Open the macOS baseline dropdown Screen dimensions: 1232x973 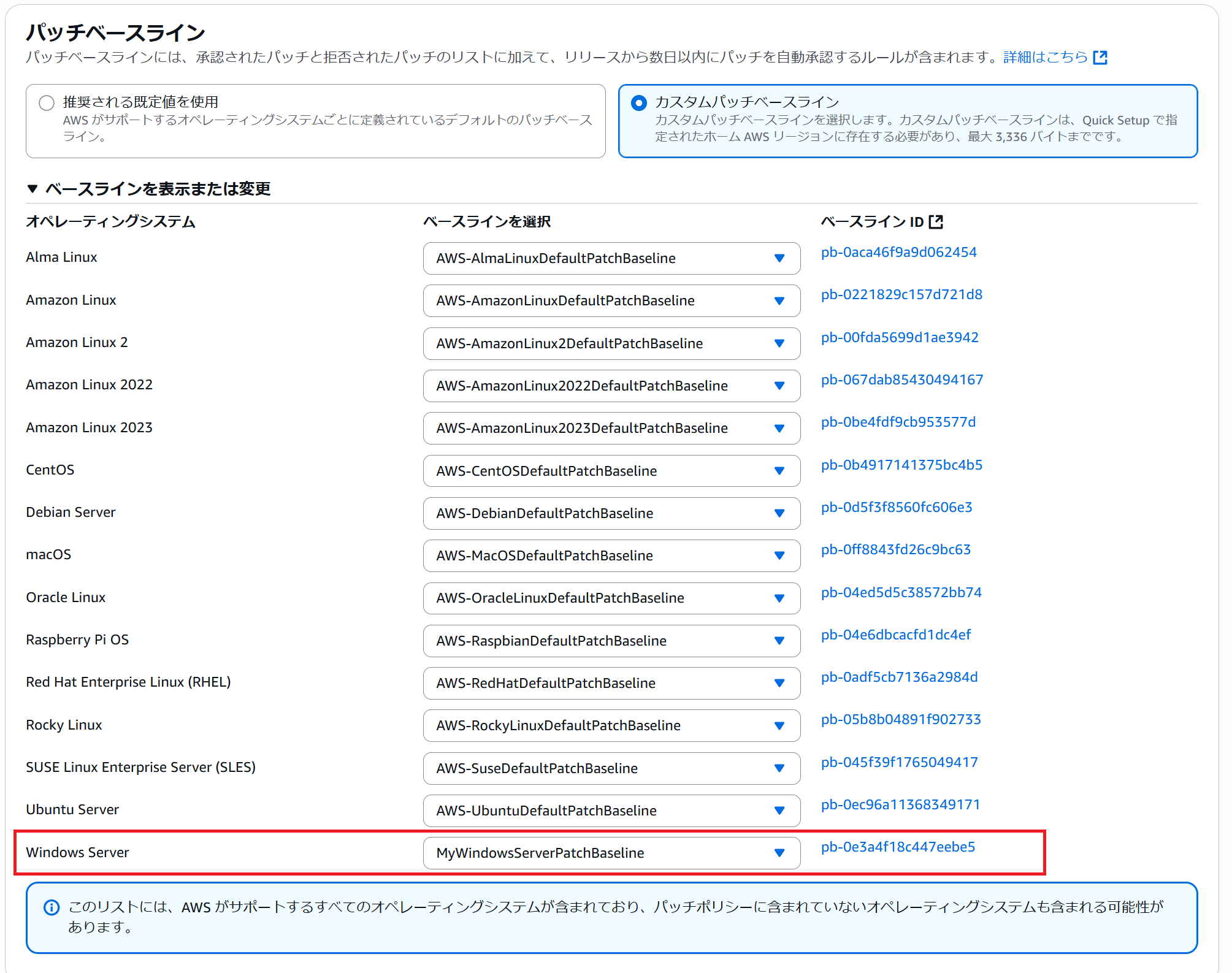pos(611,555)
